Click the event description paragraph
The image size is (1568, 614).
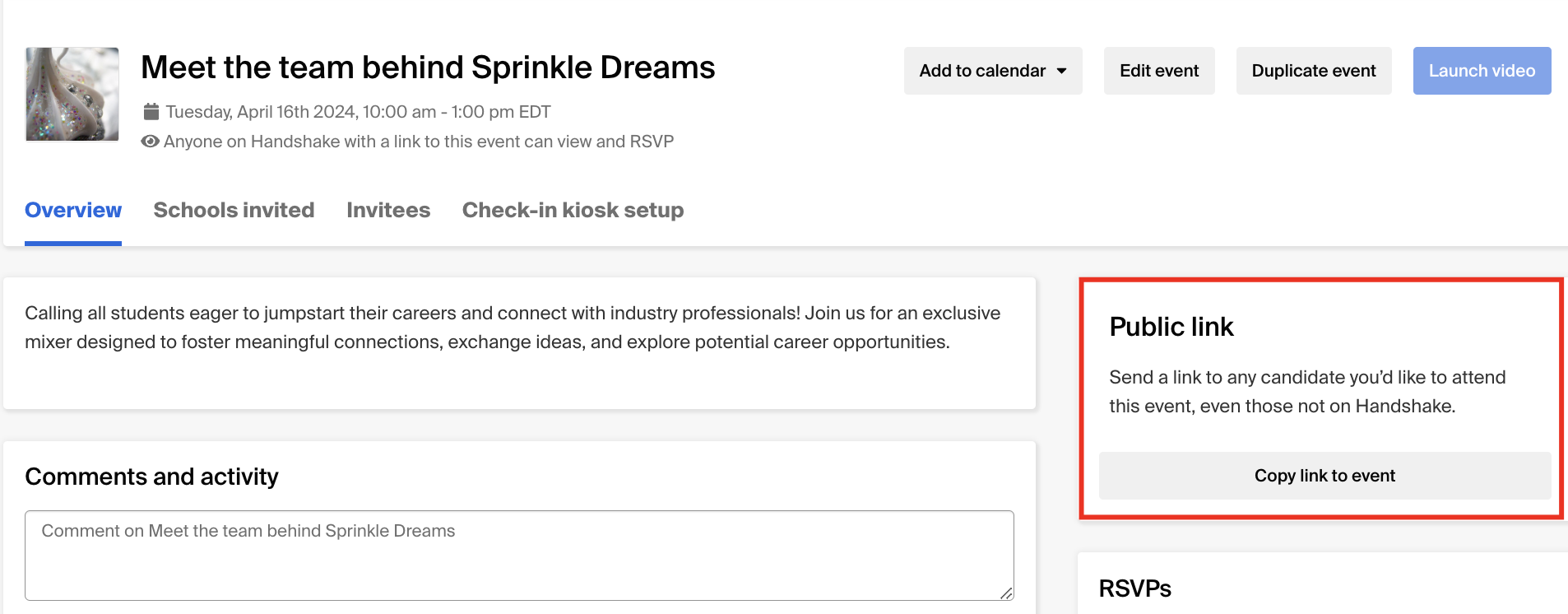(513, 328)
